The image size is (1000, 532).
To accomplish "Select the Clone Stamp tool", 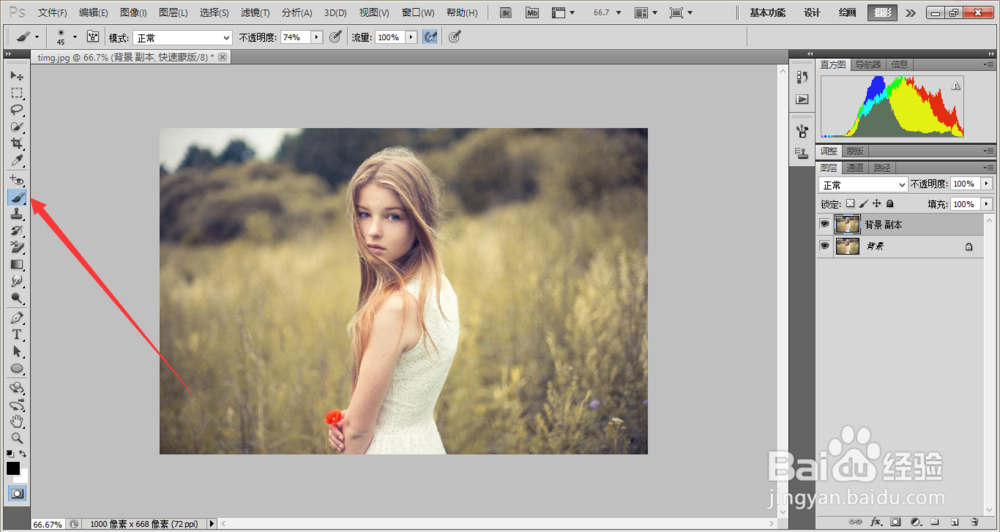I will [17, 214].
